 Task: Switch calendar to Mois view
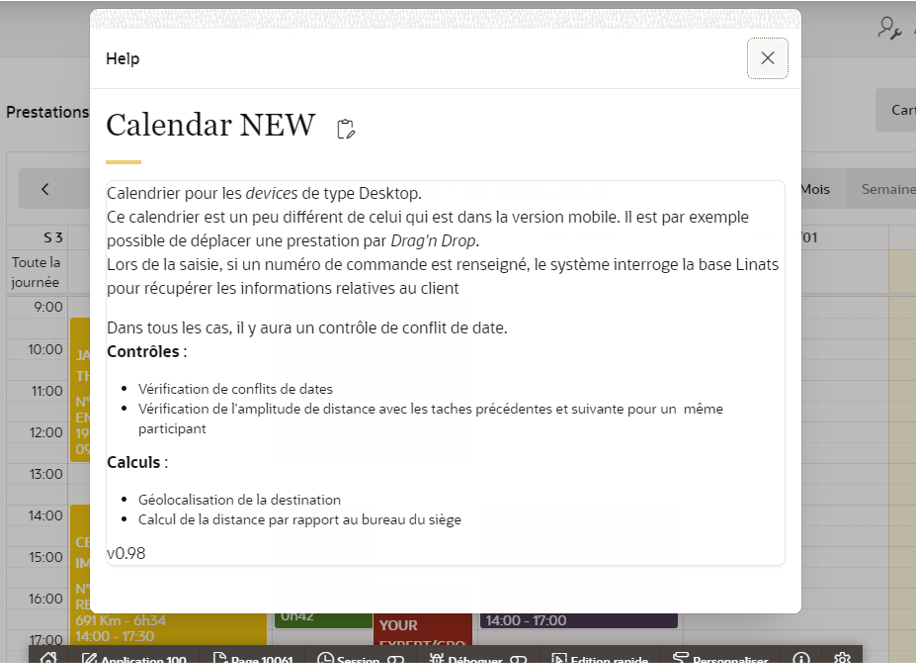click(814, 189)
